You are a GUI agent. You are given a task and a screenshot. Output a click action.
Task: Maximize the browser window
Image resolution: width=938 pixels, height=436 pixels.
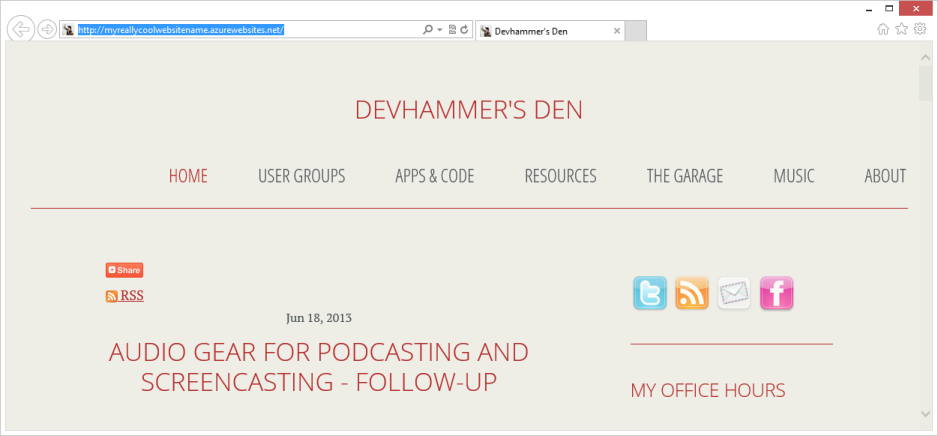(x=889, y=9)
